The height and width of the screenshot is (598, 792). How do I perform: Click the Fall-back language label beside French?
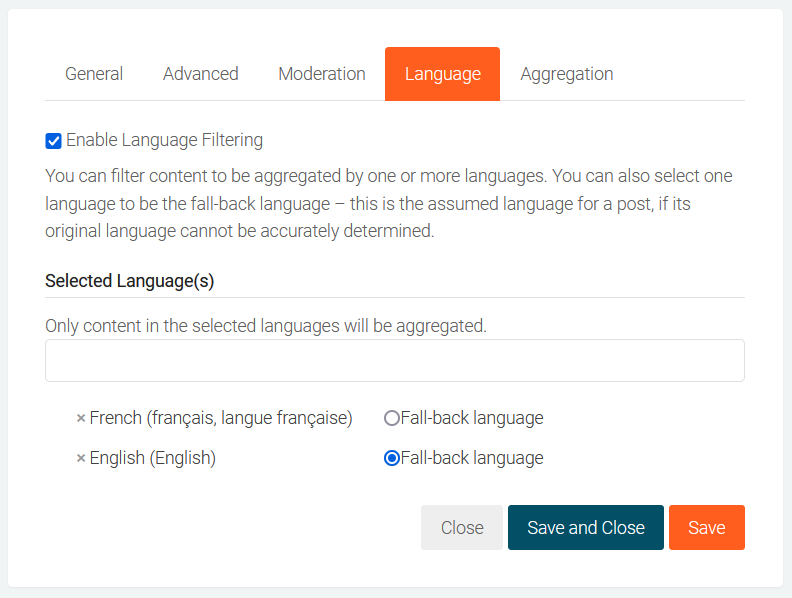(472, 418)
